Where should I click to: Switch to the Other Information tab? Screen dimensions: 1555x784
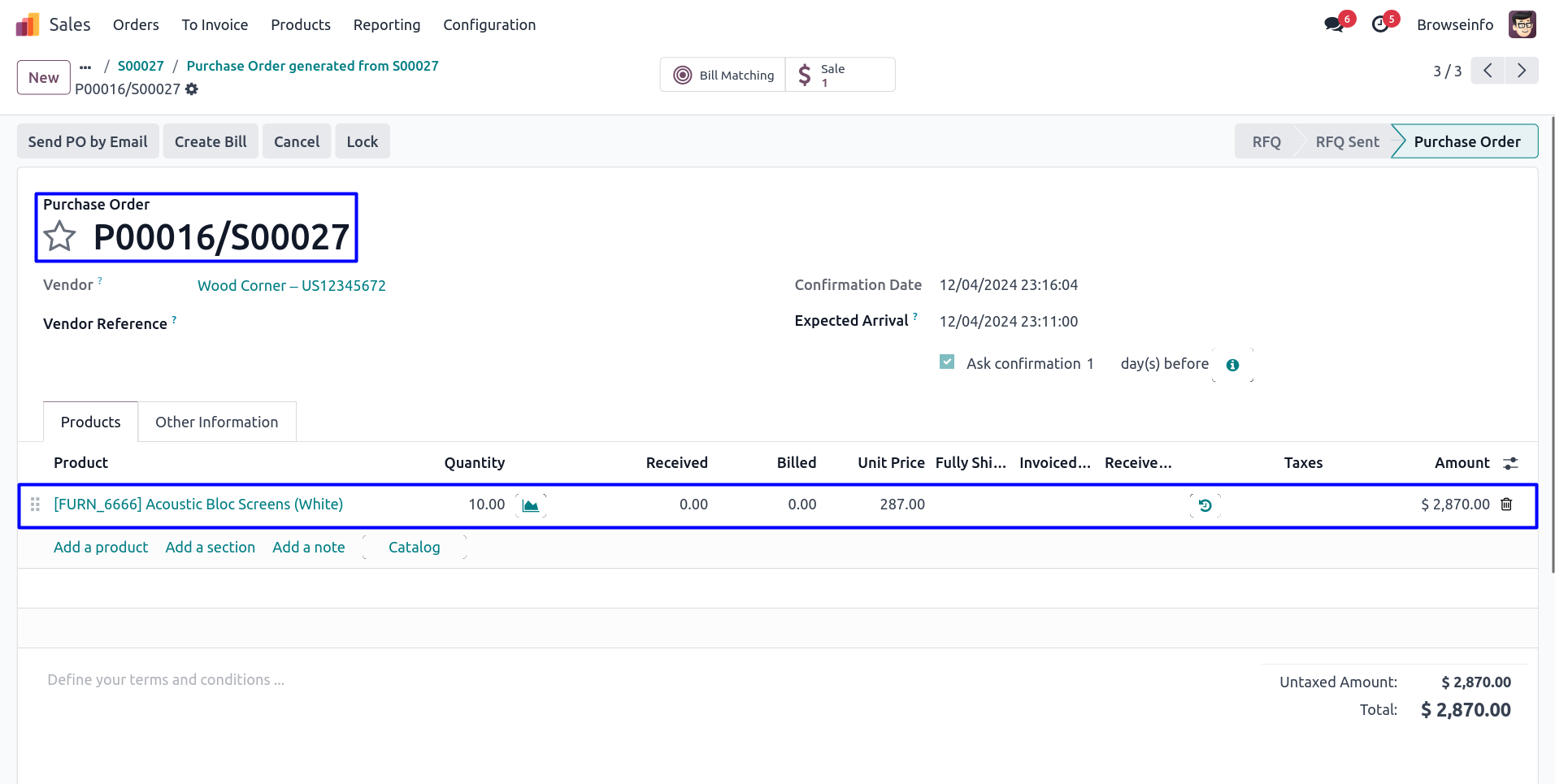click(216, 422)
